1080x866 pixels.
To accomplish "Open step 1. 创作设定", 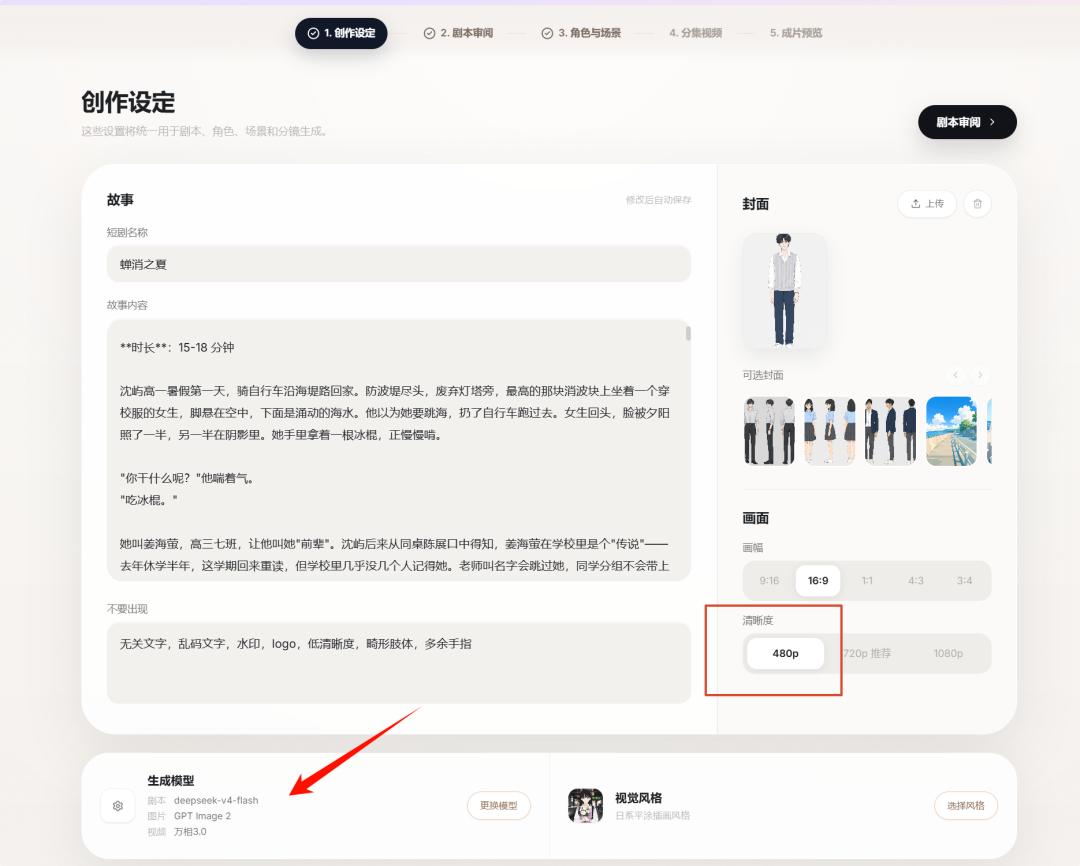I will click(x=341, y=33).
